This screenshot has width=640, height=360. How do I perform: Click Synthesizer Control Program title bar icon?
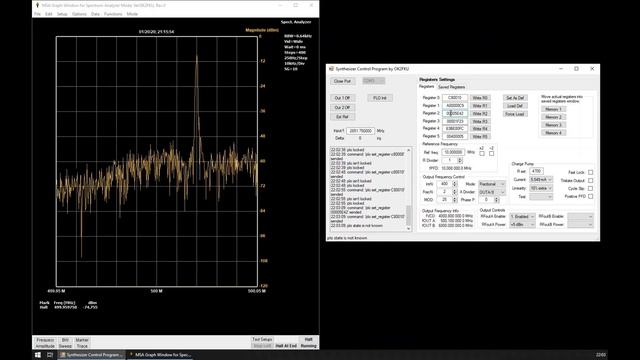click(331, 69)
